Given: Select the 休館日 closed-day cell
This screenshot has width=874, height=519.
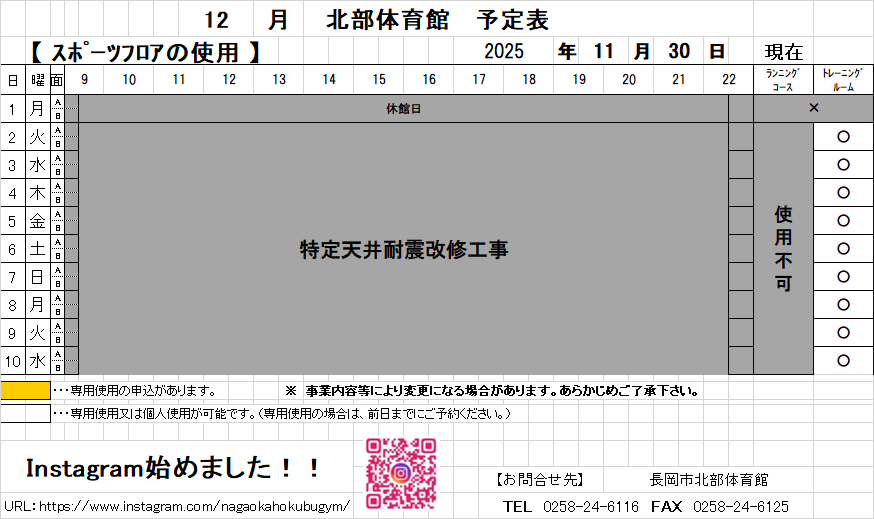Looking at the screenshot, I should point(402,108).
